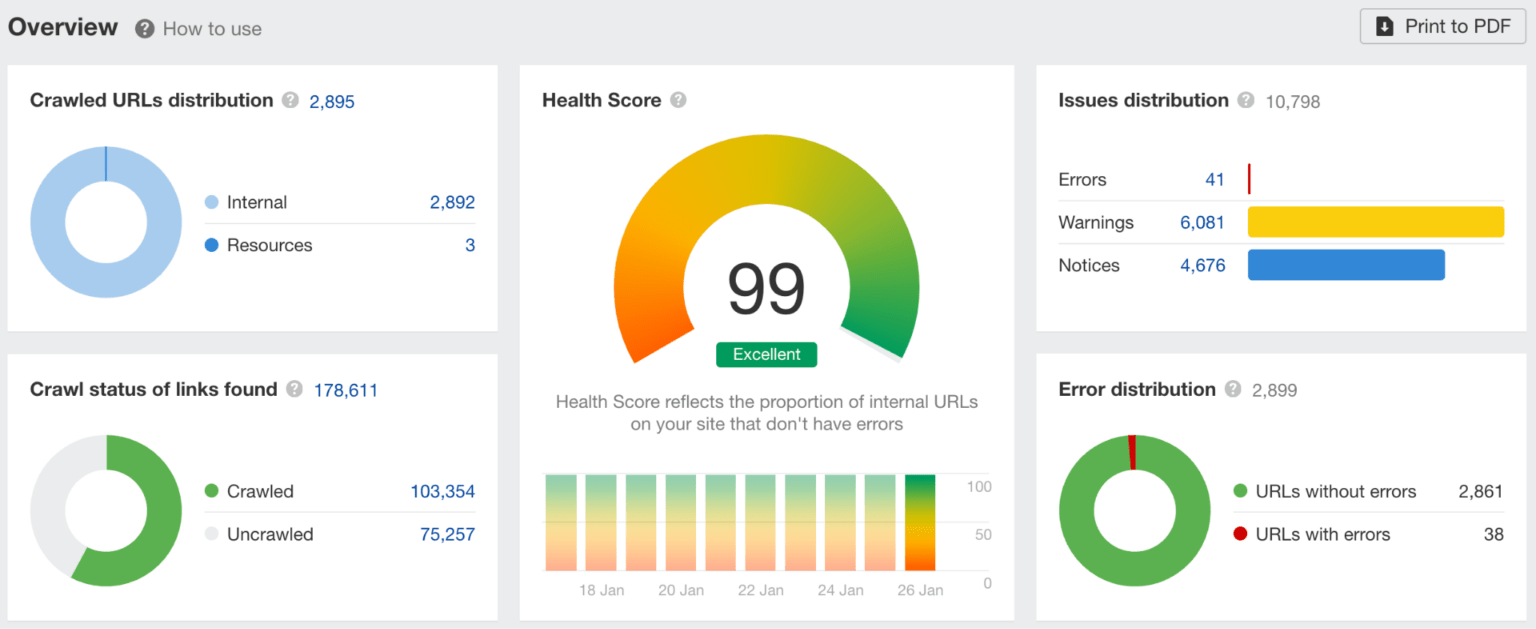Click the blue Notices bar

[x=1346, y=265]
